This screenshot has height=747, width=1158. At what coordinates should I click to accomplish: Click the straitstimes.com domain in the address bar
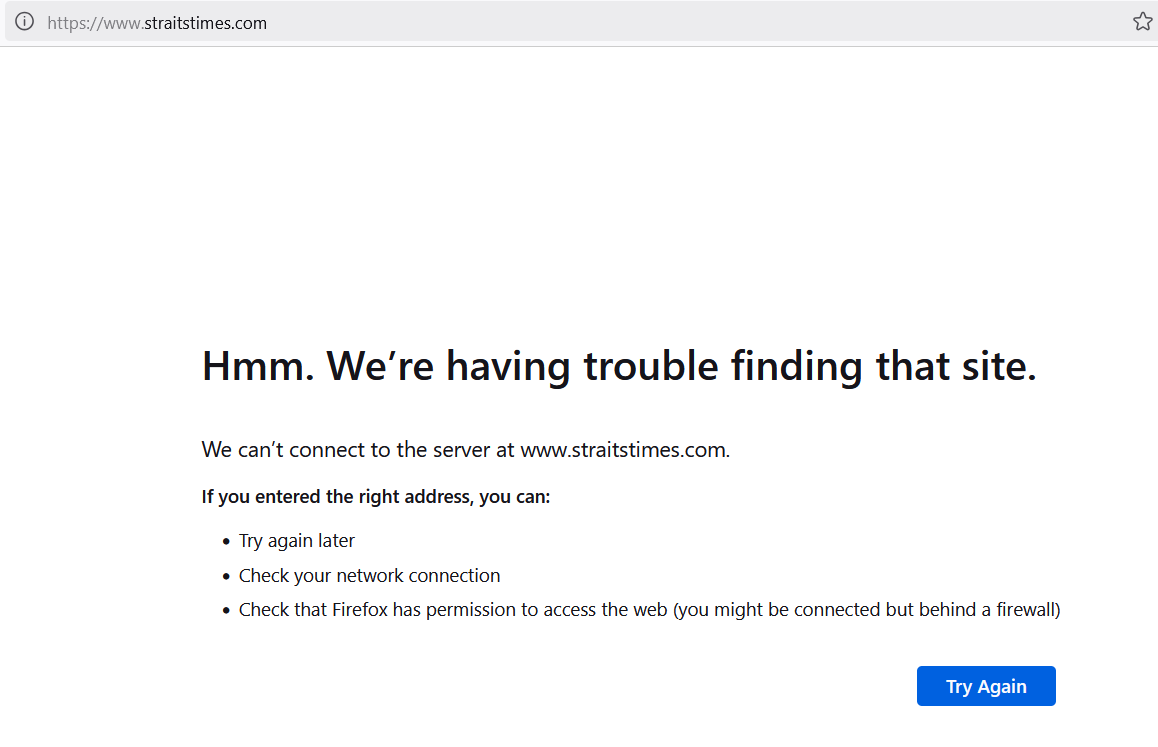click(205, 23)
